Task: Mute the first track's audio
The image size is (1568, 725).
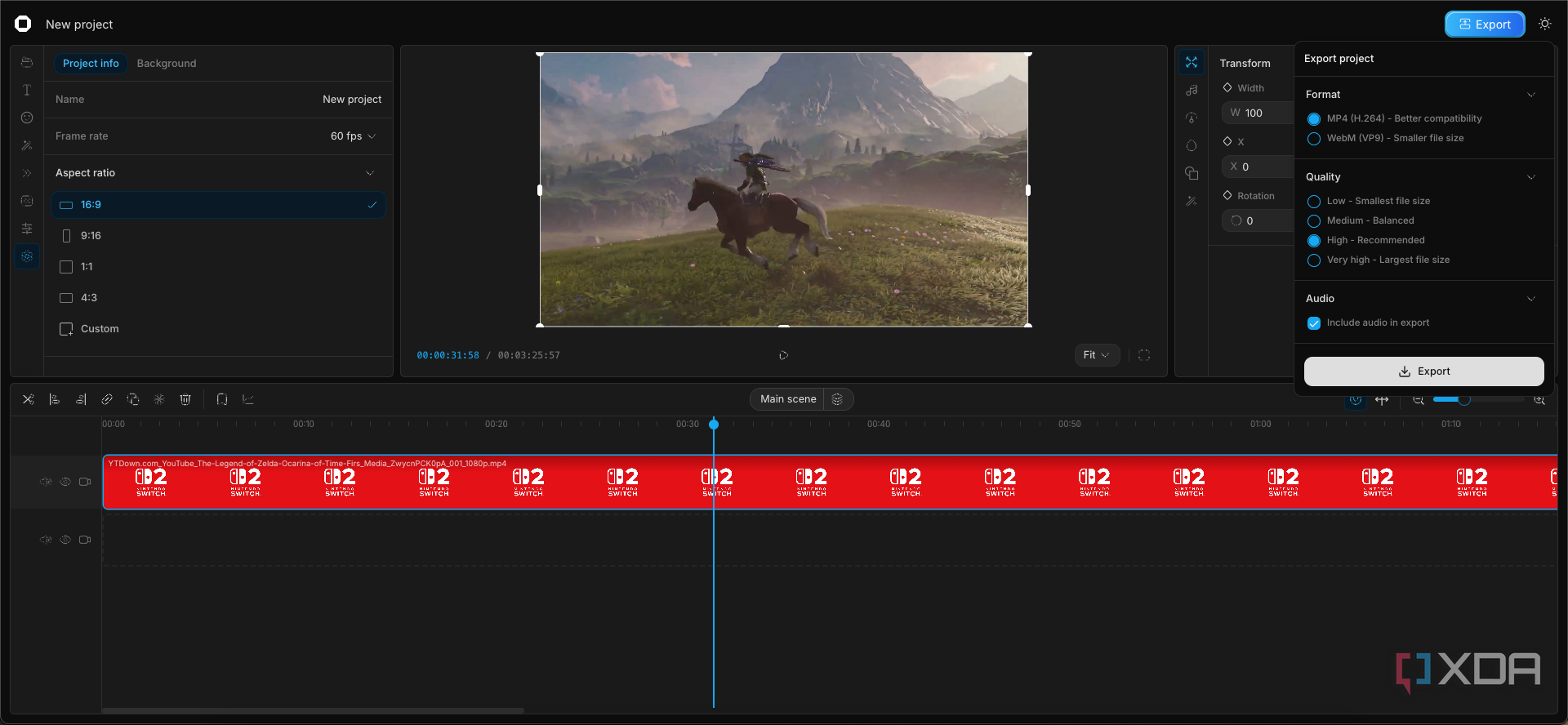Action: tap(46, 482)
